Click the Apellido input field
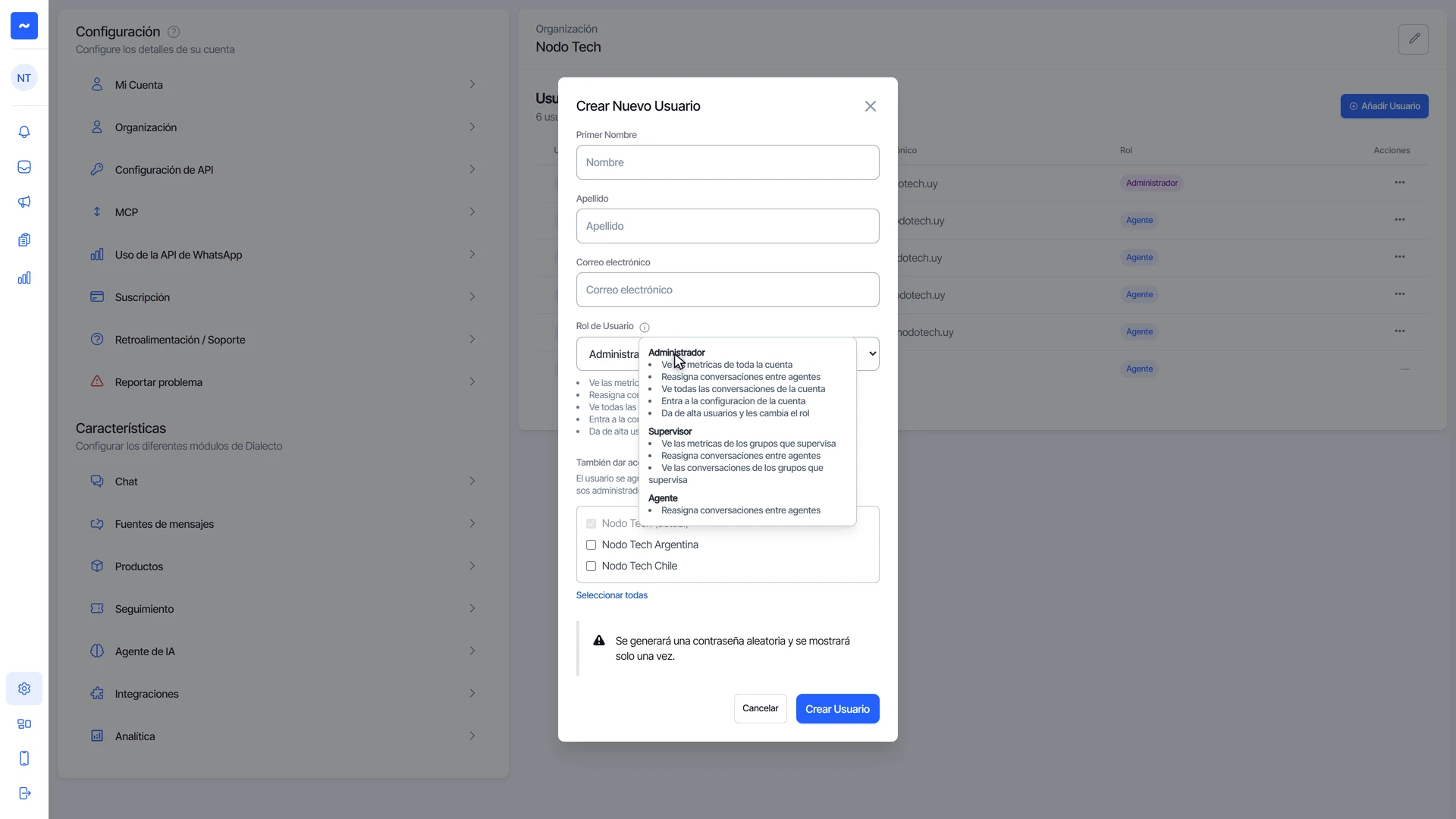The height and width of the screenshot is (819, 1456). [x=728, y=226]
